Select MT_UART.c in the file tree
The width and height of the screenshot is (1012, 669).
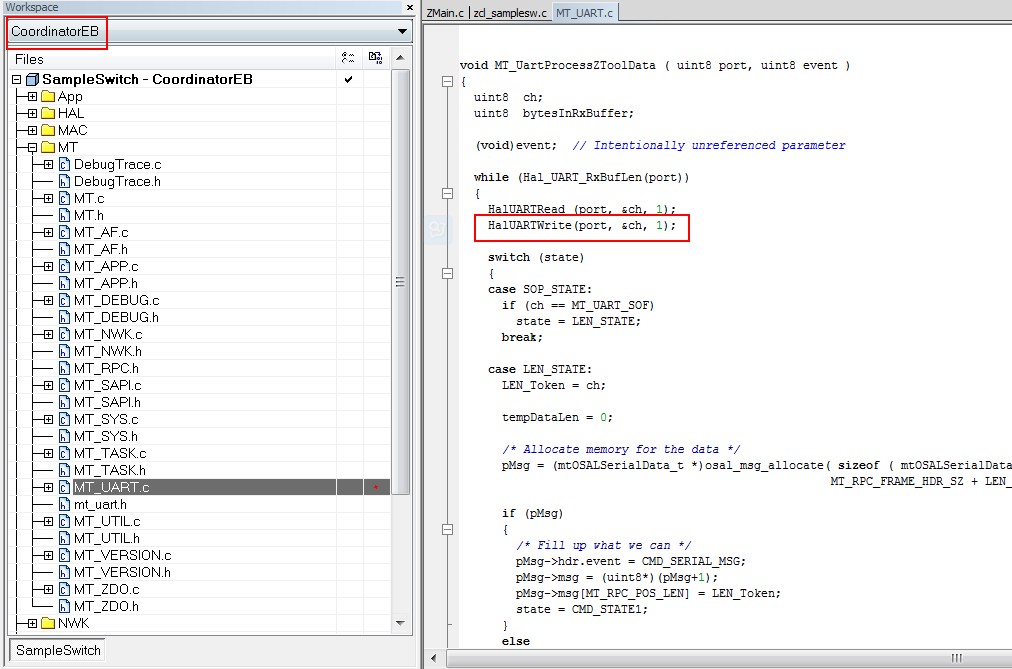pos(111,487)
